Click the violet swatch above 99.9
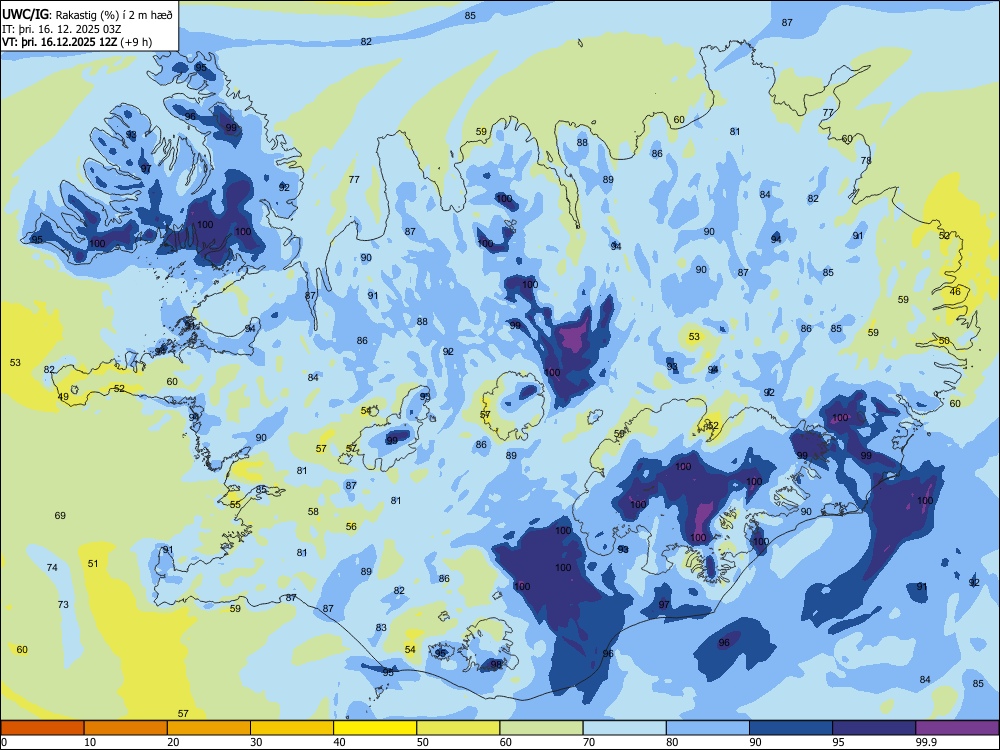Image resolution: width=1000 pixels, height=750 pixels. point(957,728)
